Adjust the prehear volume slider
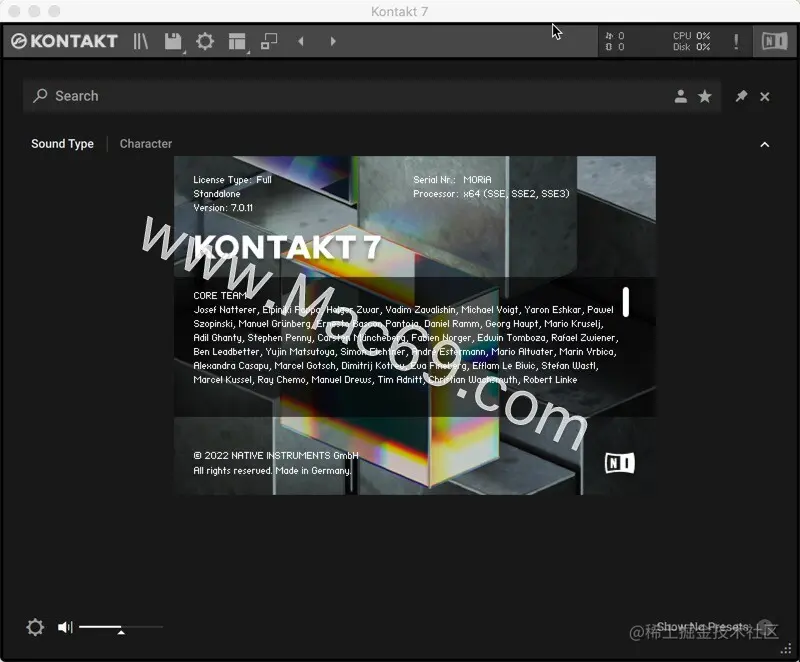 [x=121, y=627]
